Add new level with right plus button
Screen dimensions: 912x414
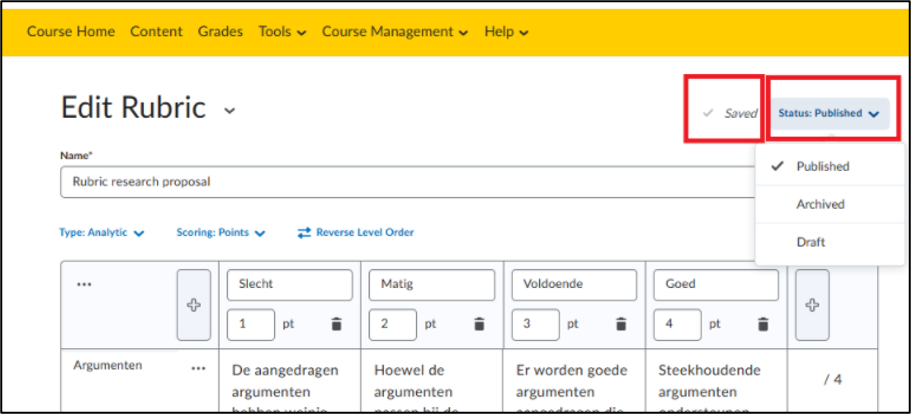(x=812, y=305)
